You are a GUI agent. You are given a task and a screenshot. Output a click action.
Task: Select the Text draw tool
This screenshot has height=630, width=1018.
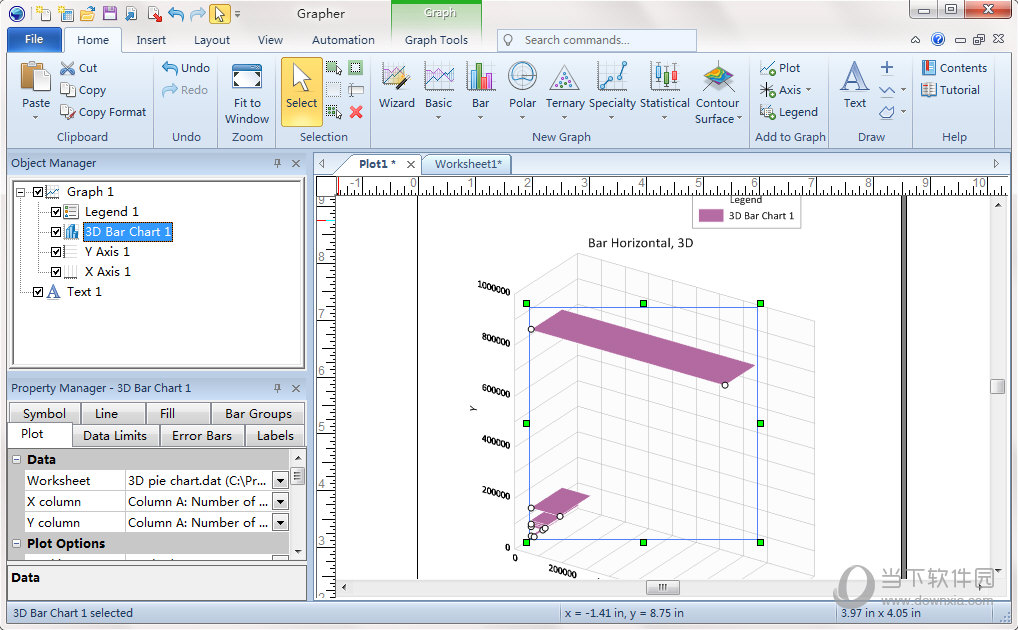[854, 84]
